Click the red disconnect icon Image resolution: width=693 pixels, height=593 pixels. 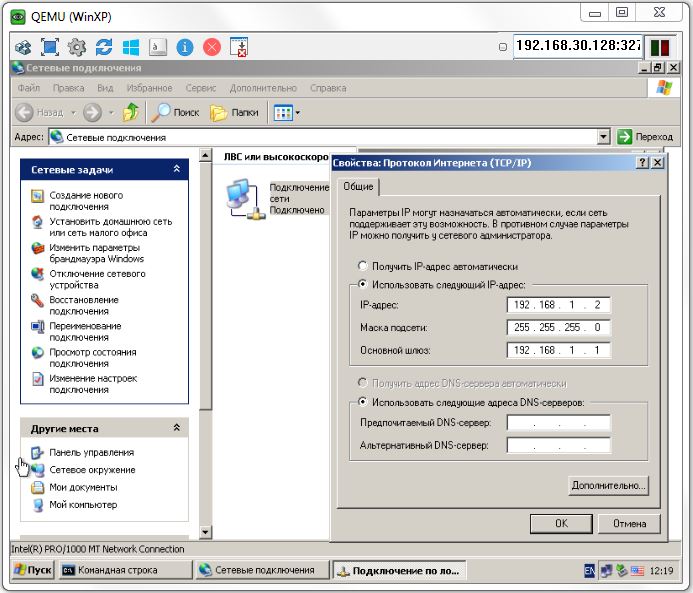212,47
